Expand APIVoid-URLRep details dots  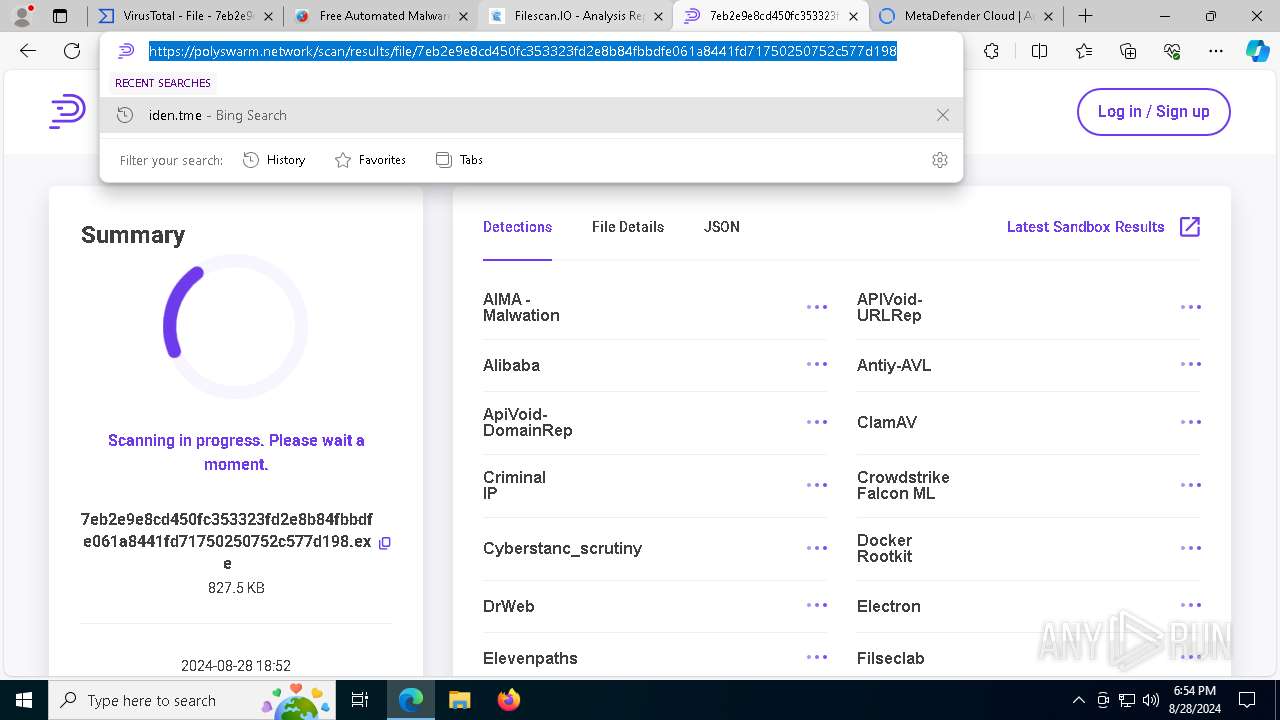(1190, 307)
